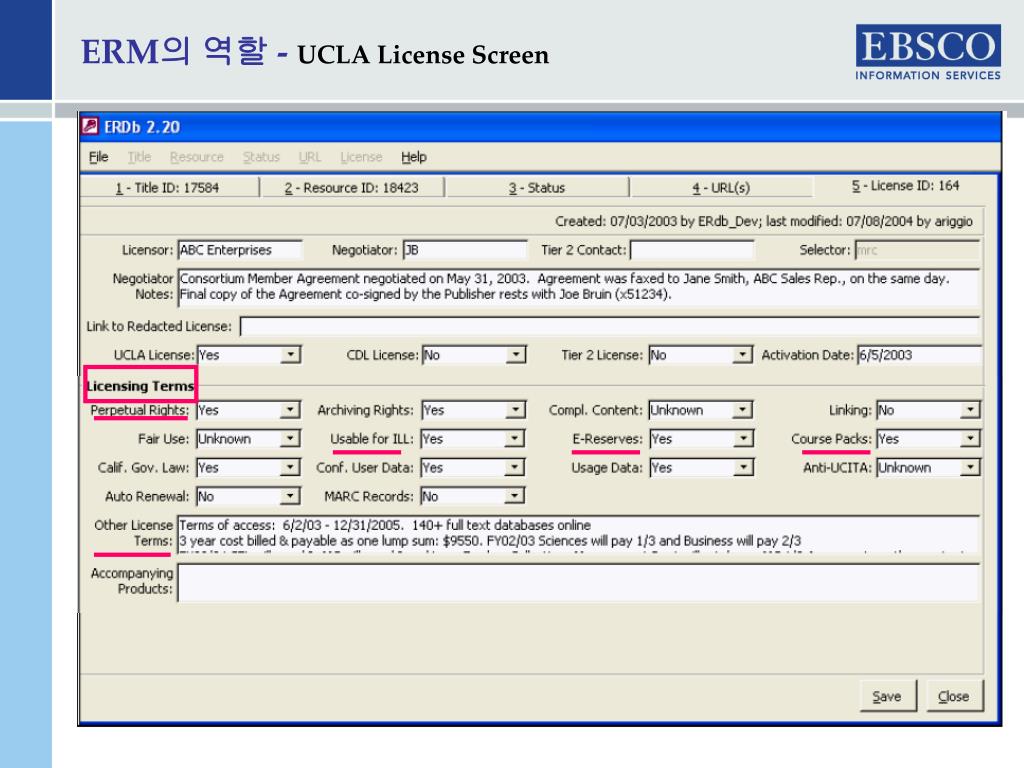This screenshot has height=768, width=1024.
Task: Expand the CDL License dropdown
Action: pyautogui.click(x=516, y=355)
